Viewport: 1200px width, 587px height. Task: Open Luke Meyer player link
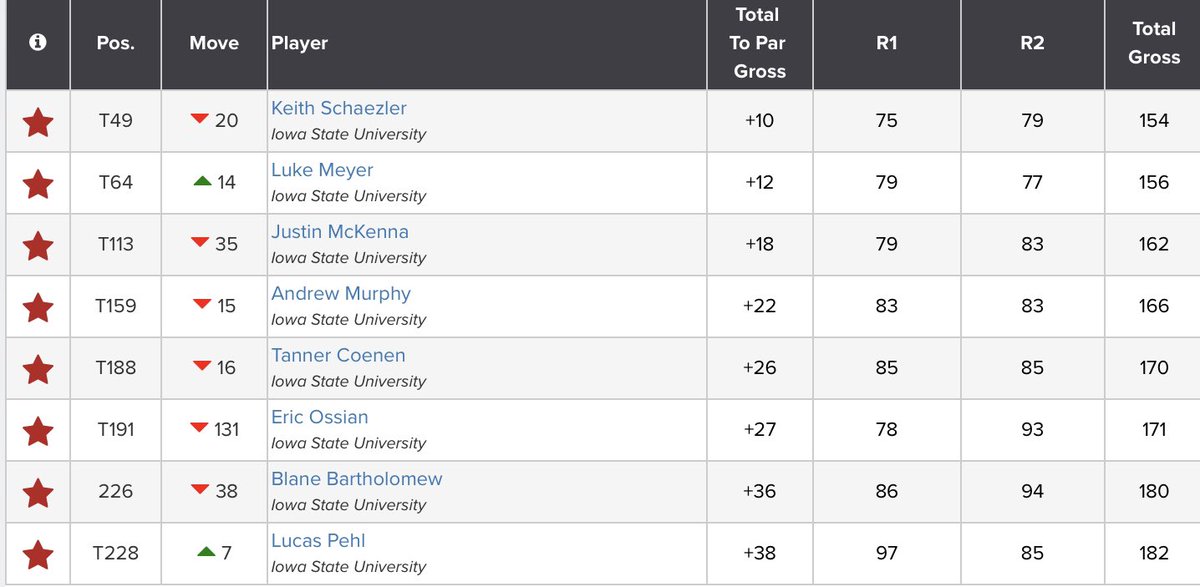[322, 170]
